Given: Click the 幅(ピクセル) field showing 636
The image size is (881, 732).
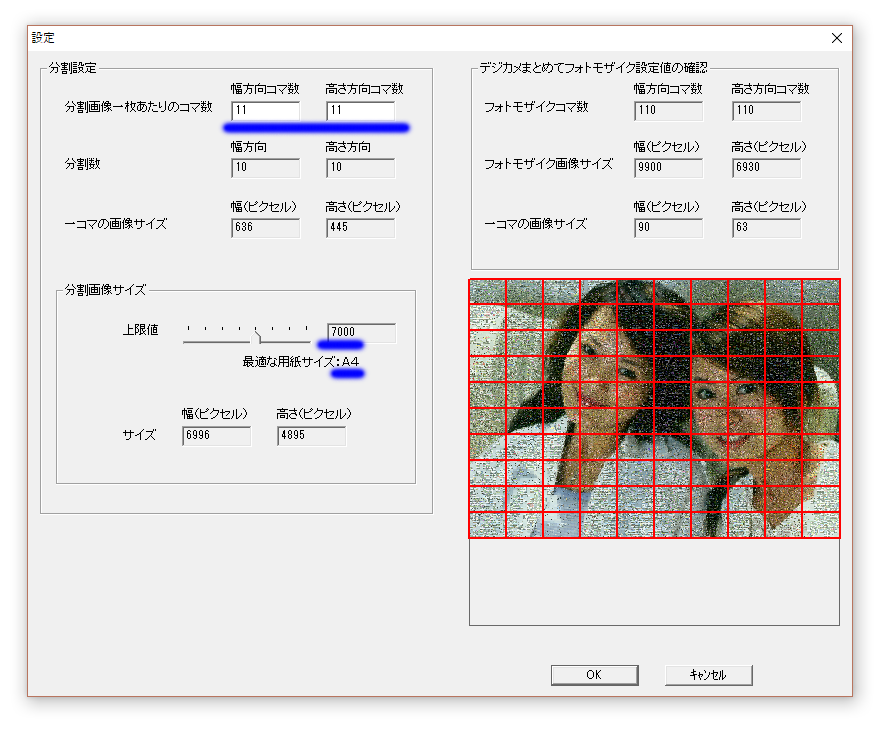Looking at the screenshot, I should pyautogui.click(x=265, y=228).
